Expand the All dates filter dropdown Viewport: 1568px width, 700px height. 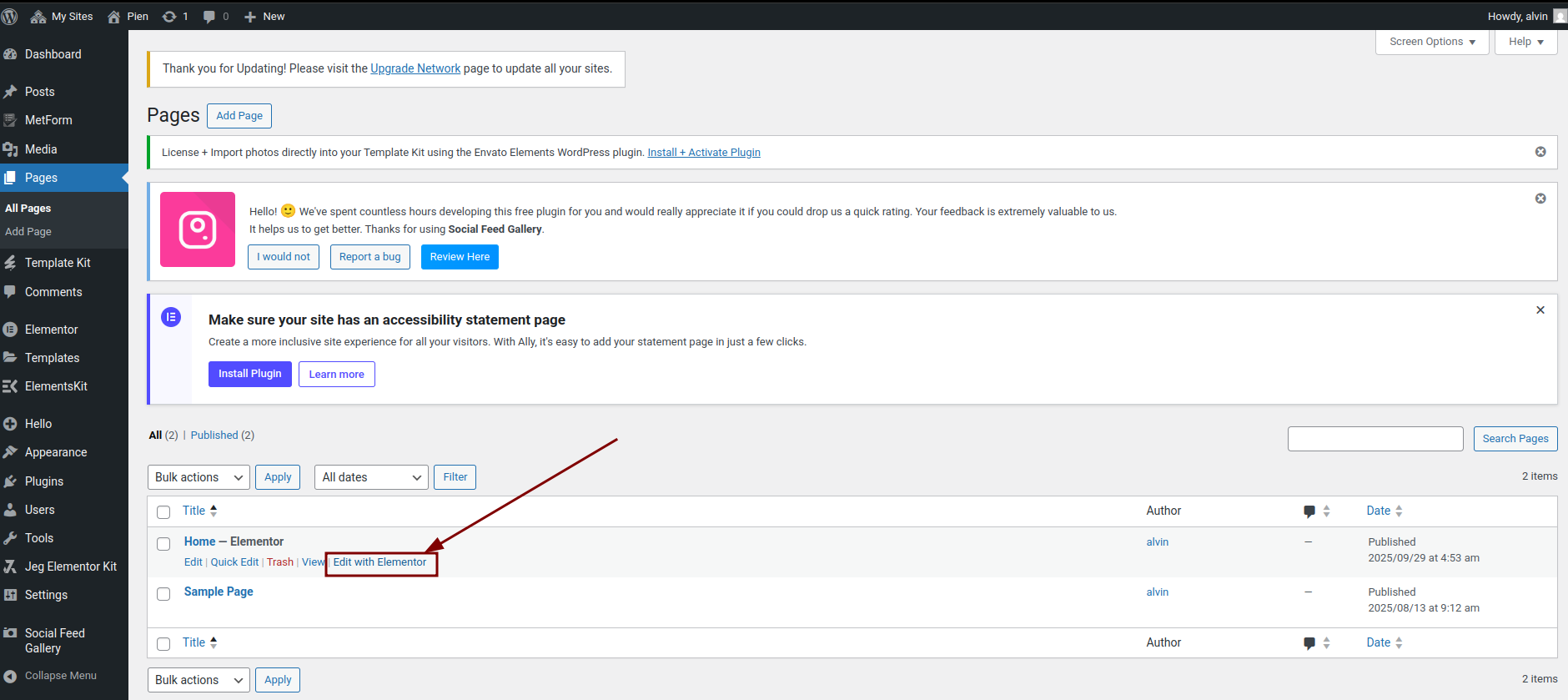371,477
